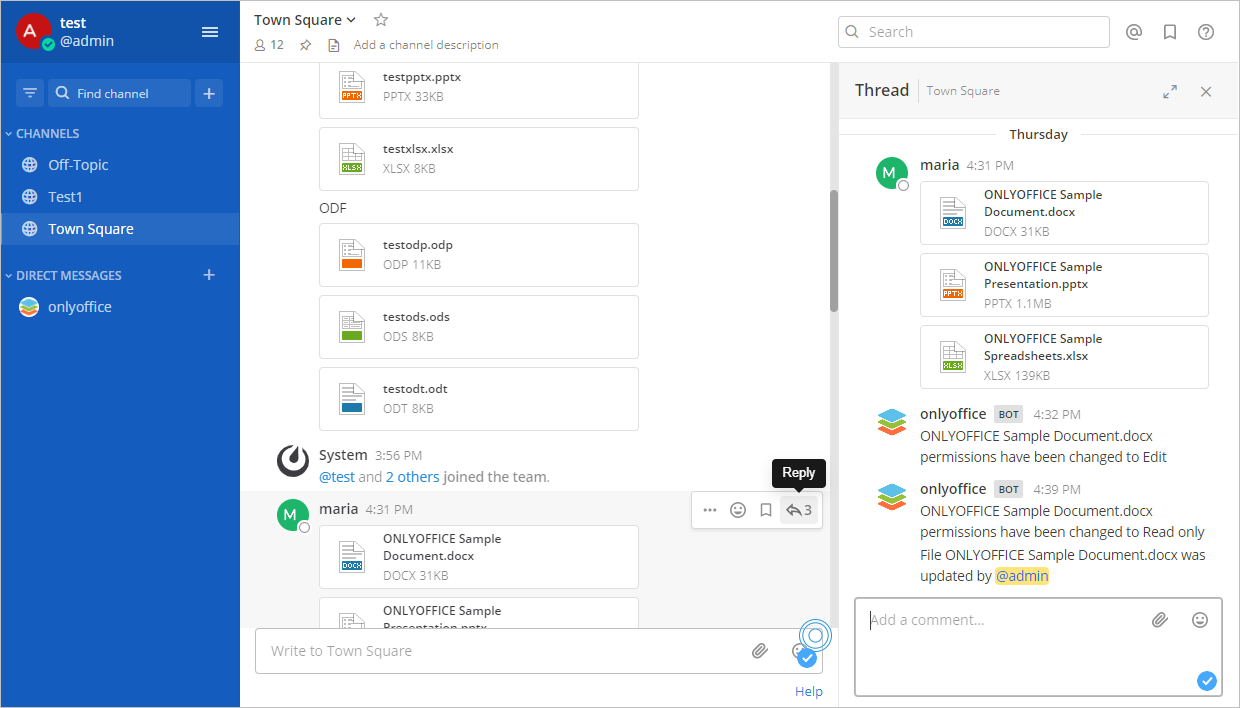
Task: Open the Test1 channel
Action: pyautogui.click(x=65, y=197)
